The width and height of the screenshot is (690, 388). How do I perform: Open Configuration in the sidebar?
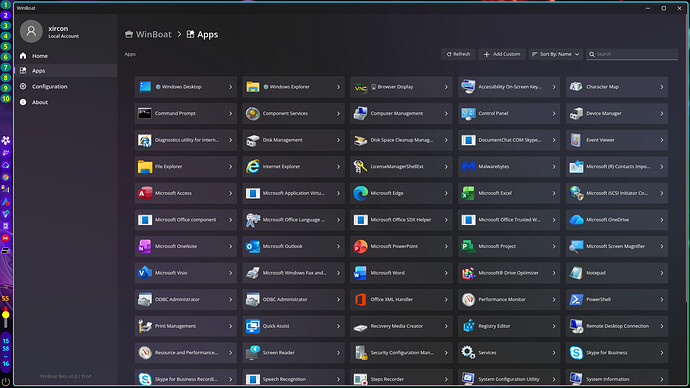(66, 86)
